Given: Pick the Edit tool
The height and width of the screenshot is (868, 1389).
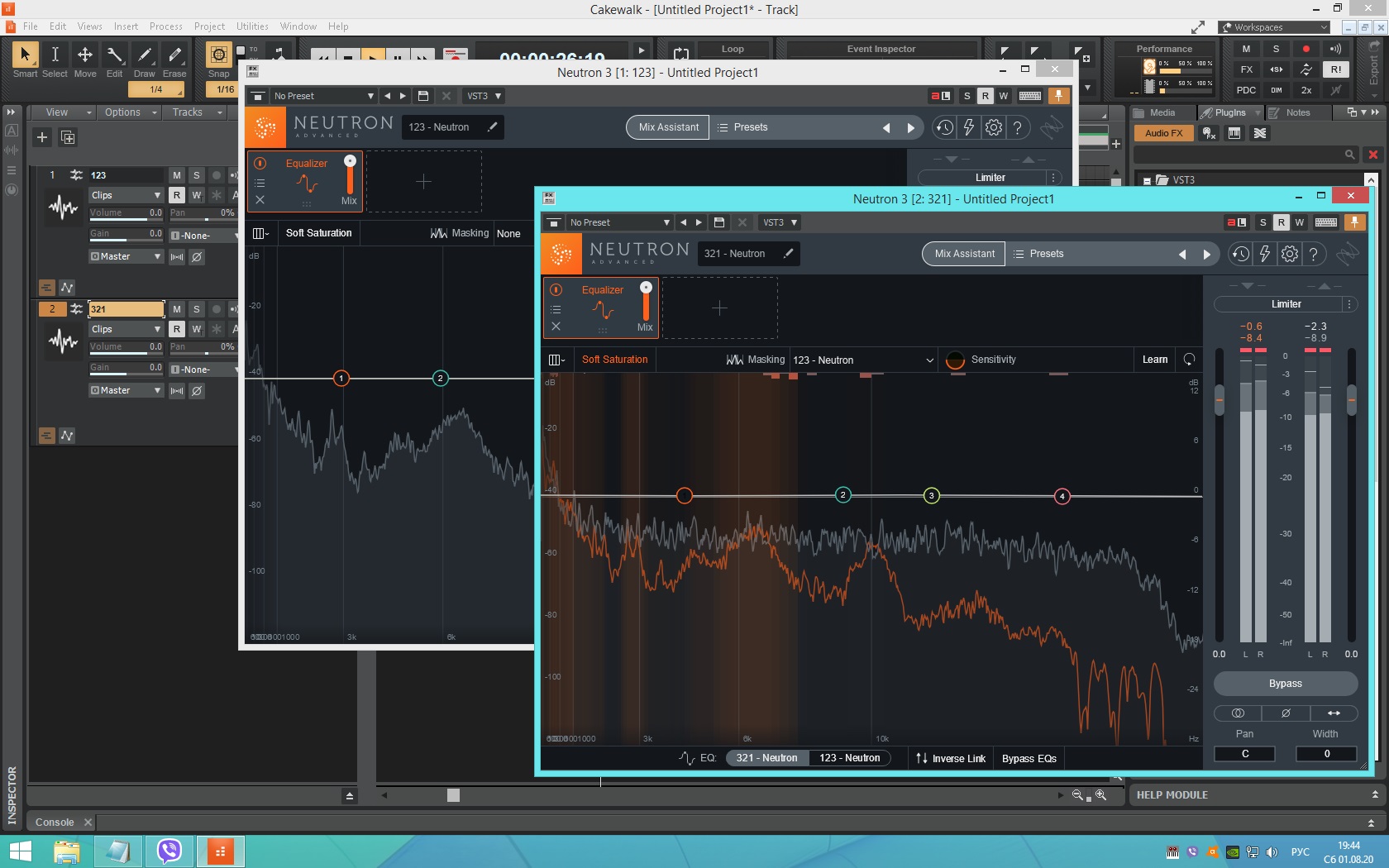Looking at the screenshot, I should click(x=115, y=60).
